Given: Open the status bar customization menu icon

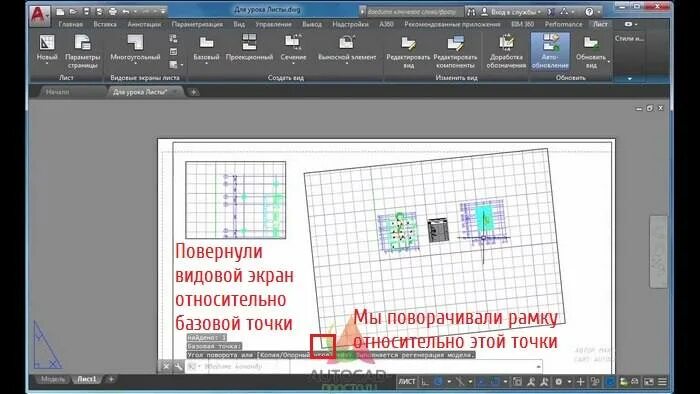Looking at the screenshot, I should tap(662, 382).
